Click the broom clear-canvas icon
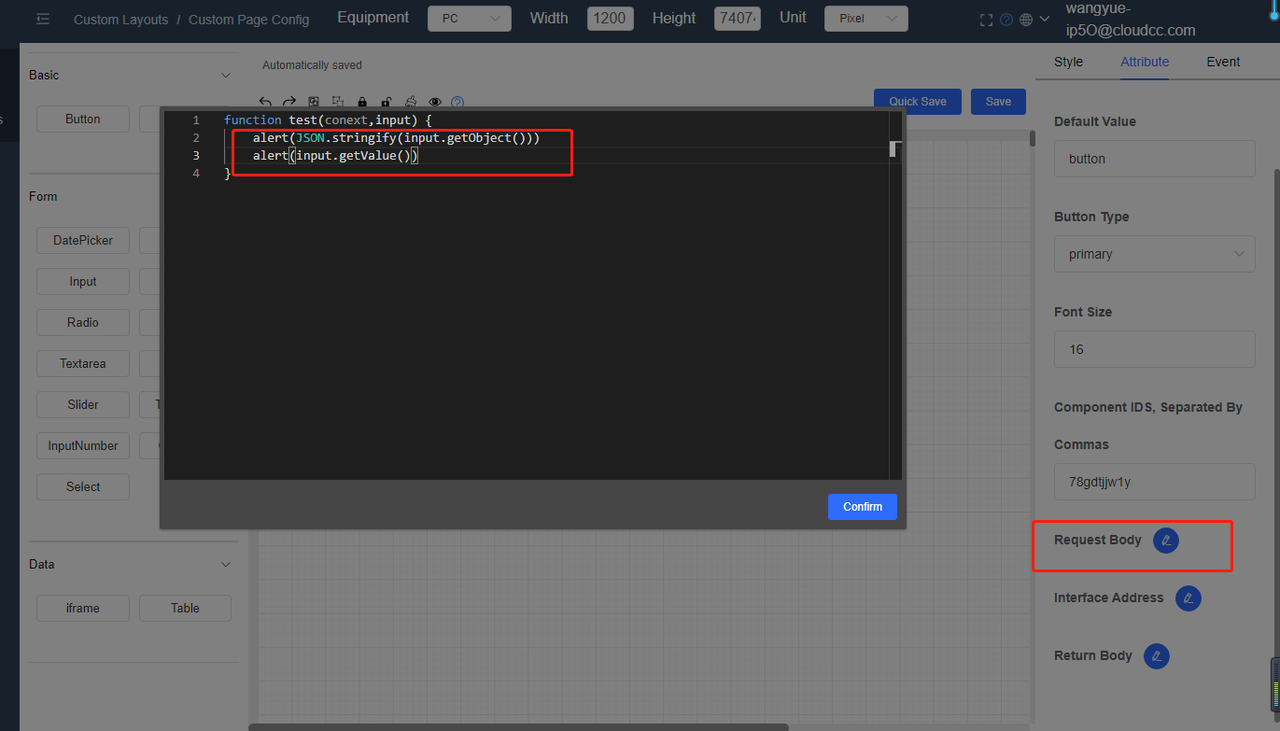This screenshot has height=731, width=1280. [410, 102]
